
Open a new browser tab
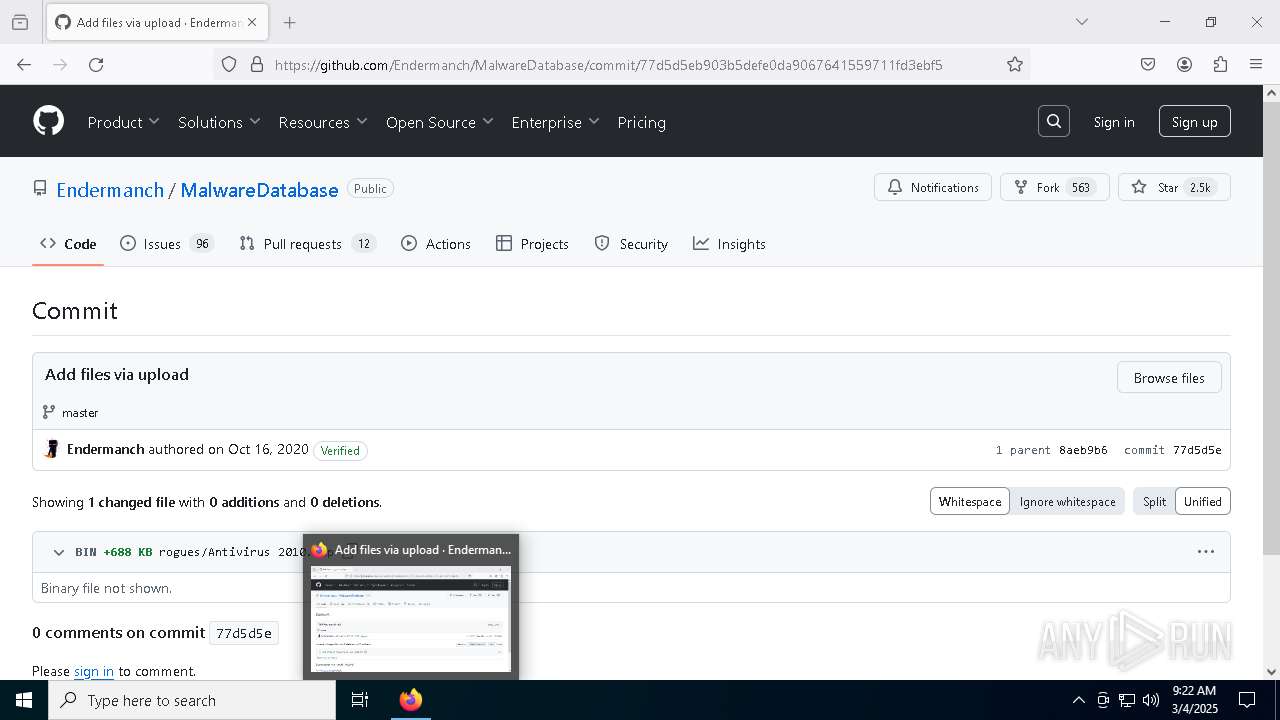290,22
